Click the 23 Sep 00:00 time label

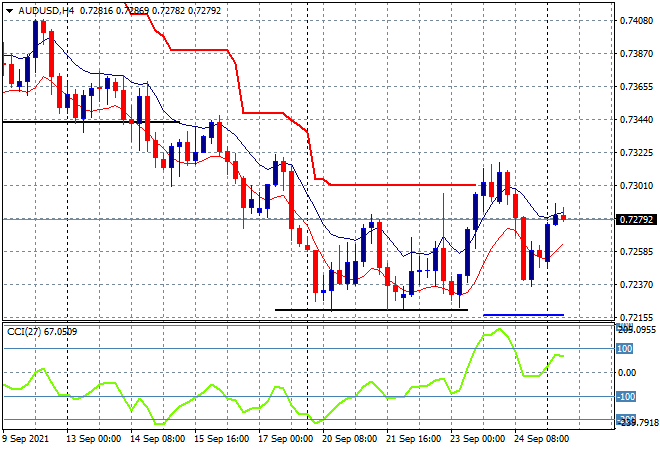(477, 439)
